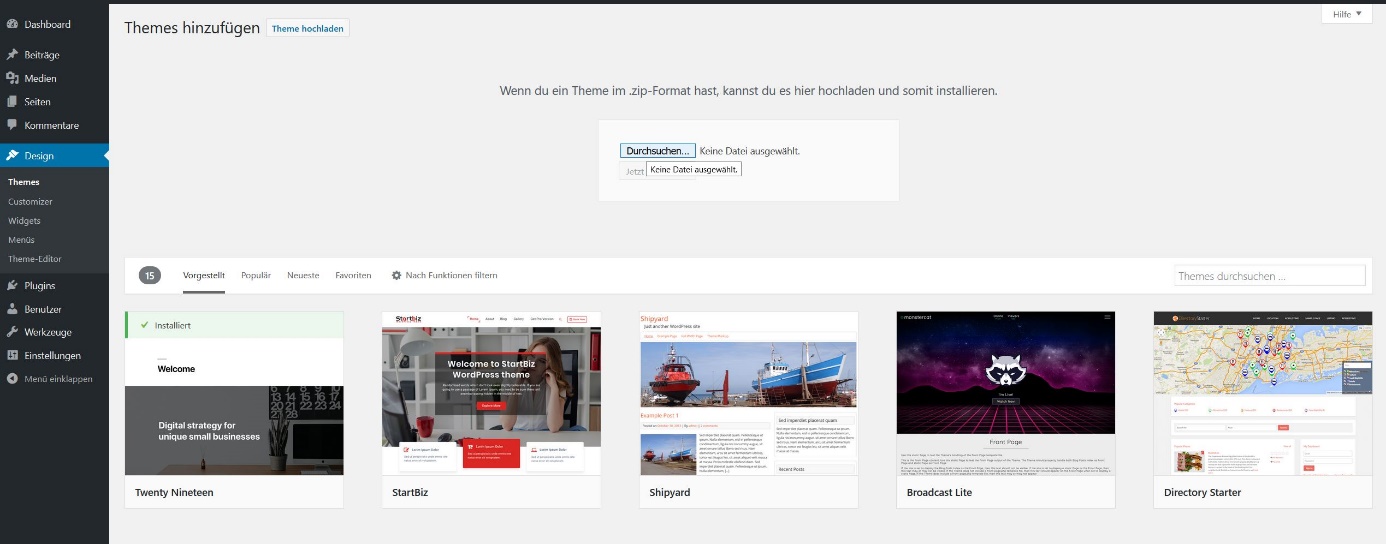Click the Shipyard theme name label
This screenshot has height=544, width=1386.
670,492
